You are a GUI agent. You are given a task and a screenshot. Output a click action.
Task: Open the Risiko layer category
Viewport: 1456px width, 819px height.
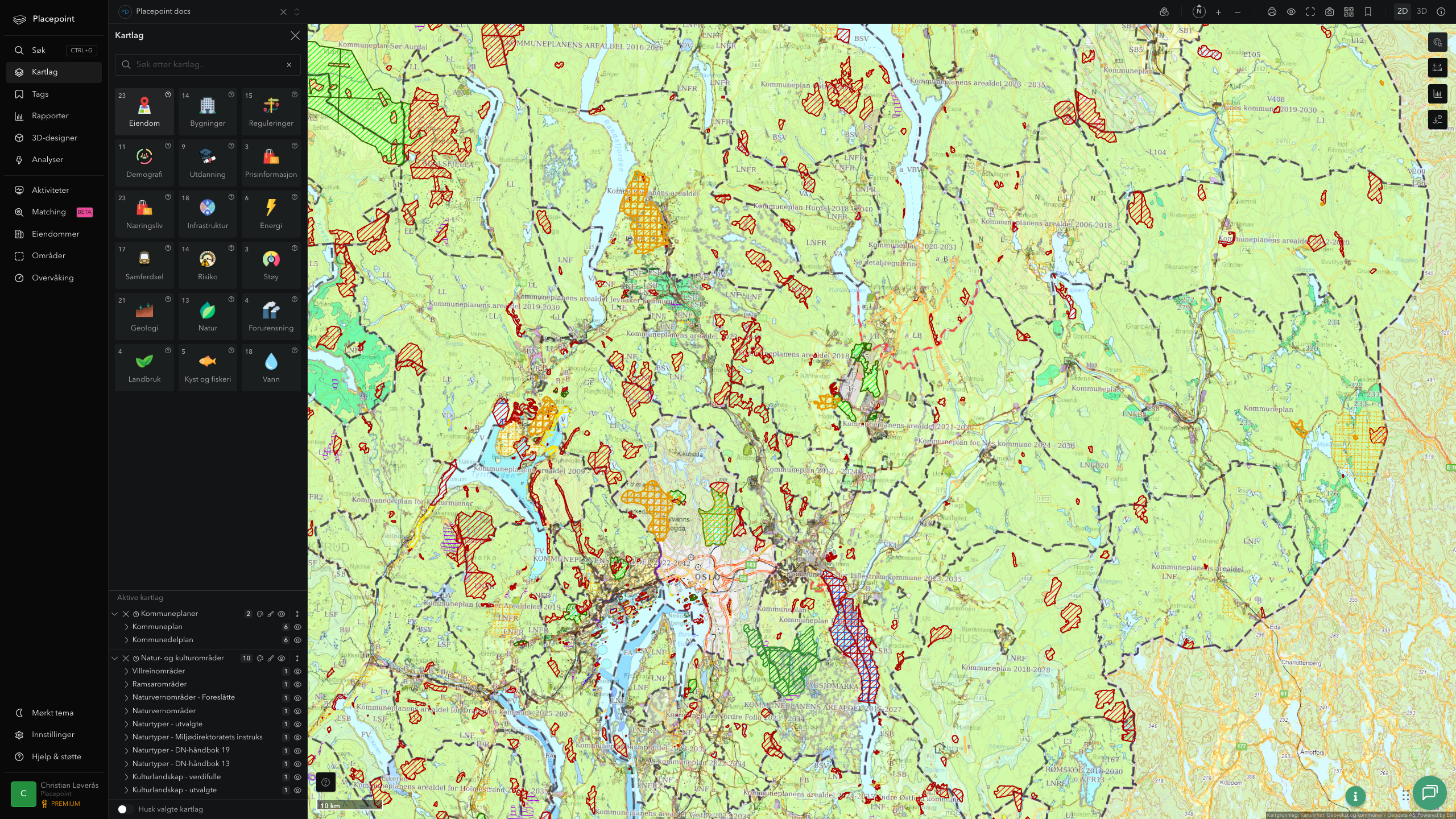click(x=208, y=264)
